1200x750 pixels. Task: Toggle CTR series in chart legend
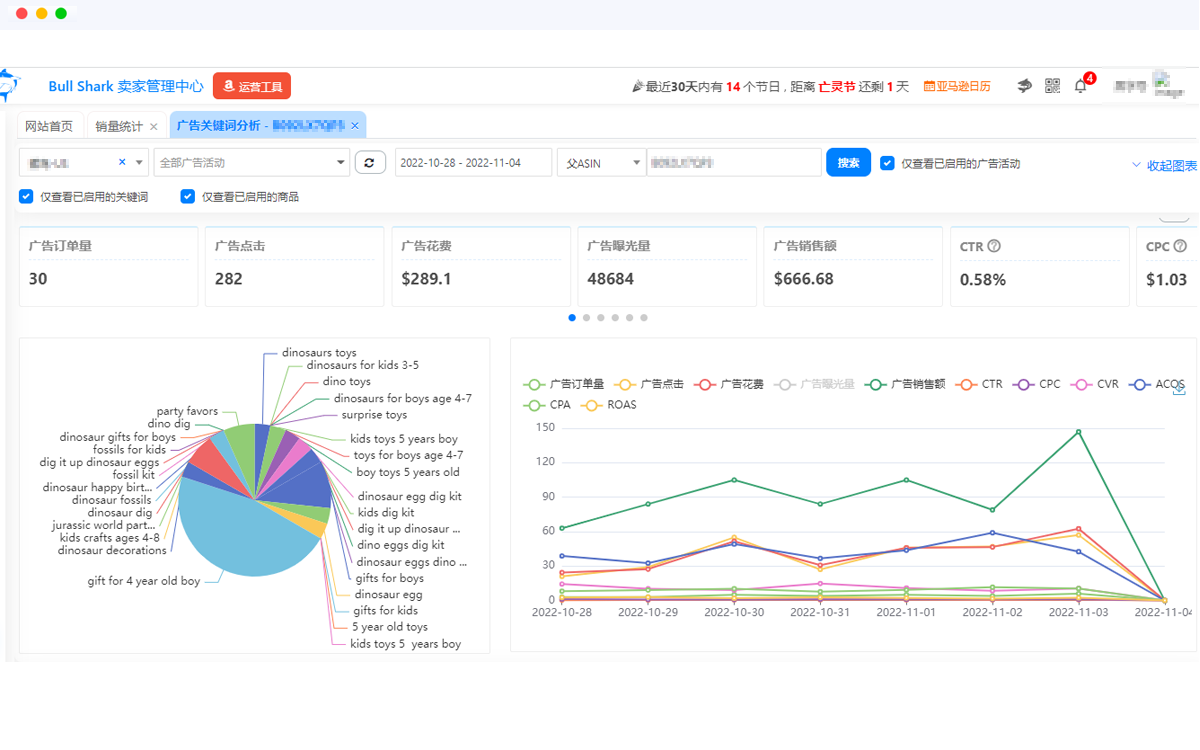tap(979, 384)
